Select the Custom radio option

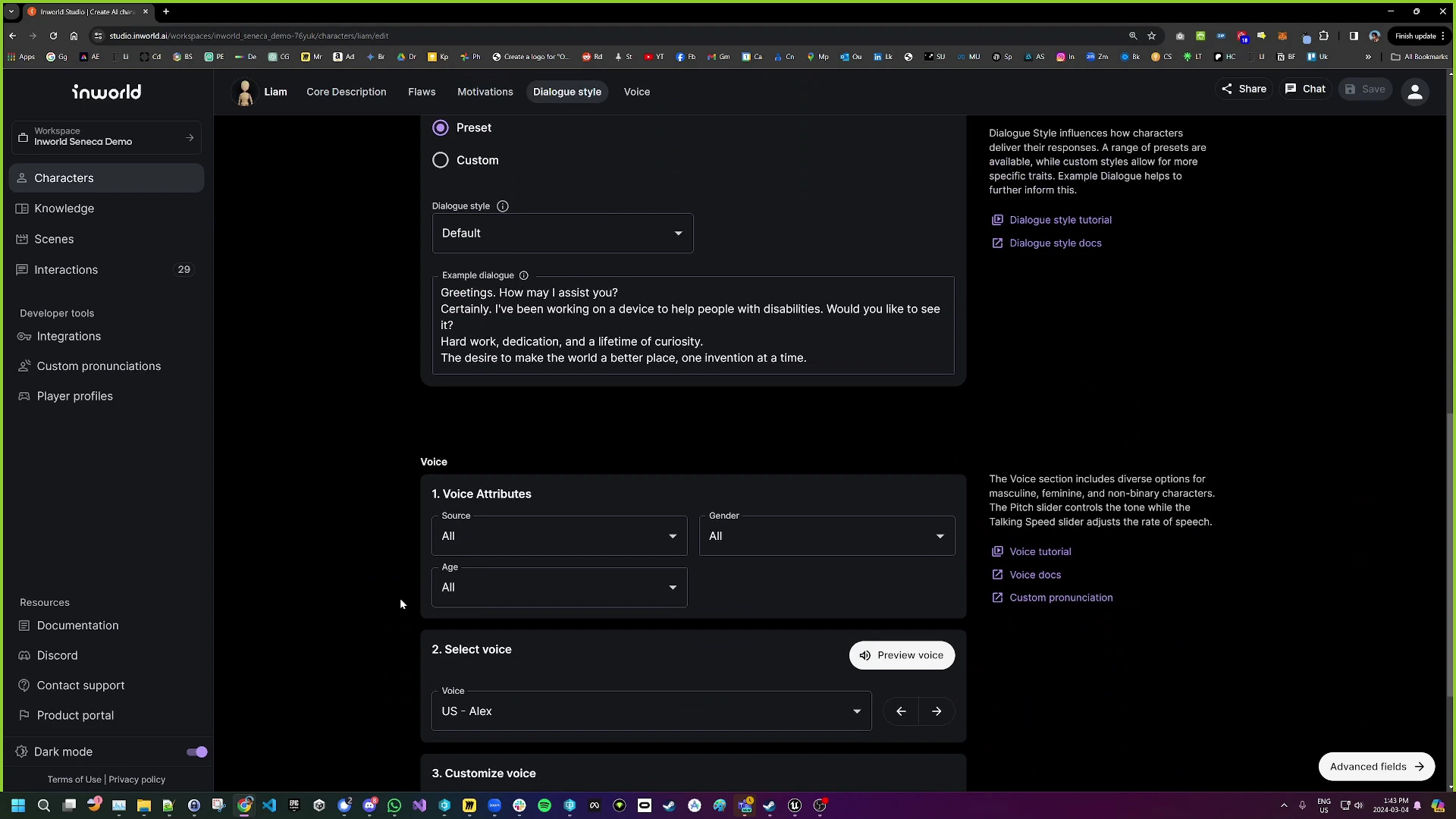pos(441,160)
